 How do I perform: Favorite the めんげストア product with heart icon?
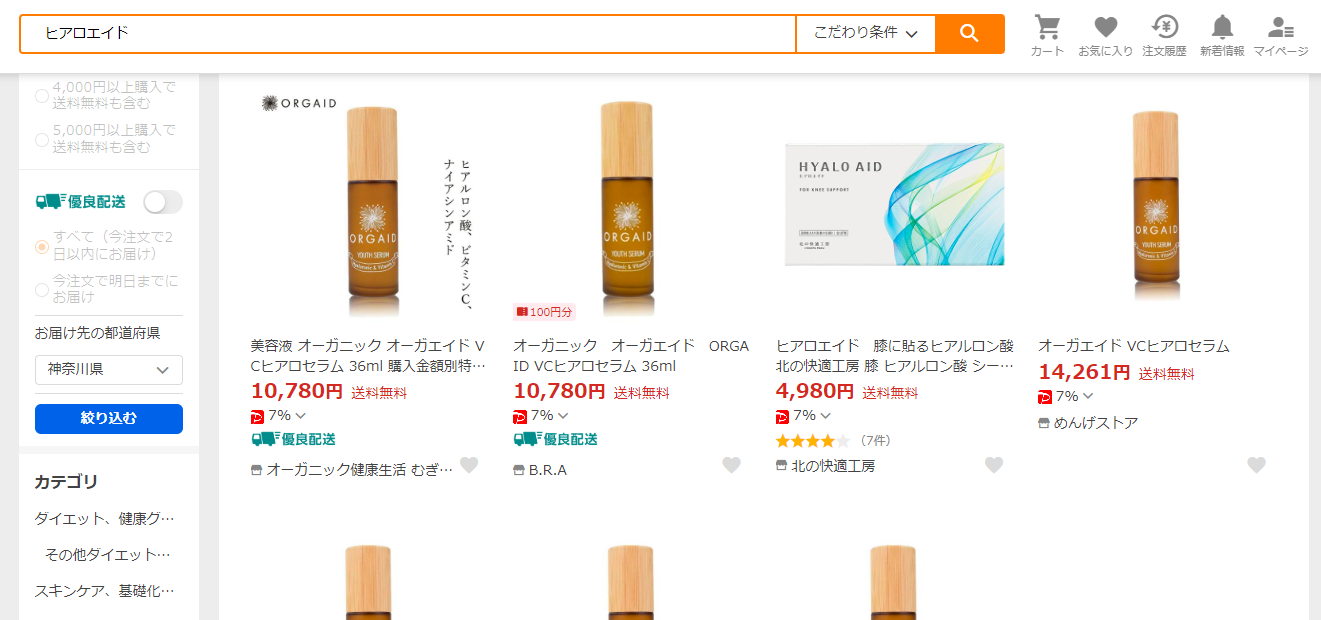(x=1257, y=465)
